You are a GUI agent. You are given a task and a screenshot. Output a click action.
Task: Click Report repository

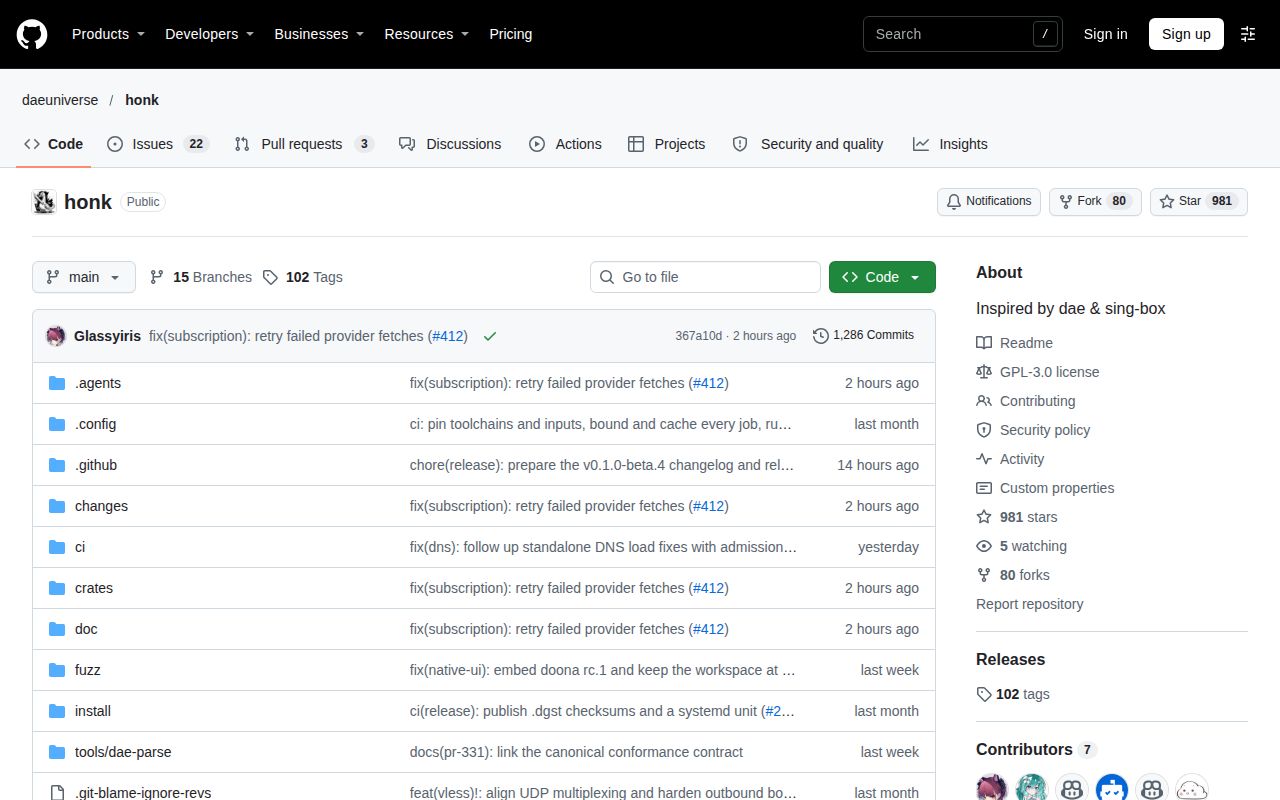[x=1029, y=604]
